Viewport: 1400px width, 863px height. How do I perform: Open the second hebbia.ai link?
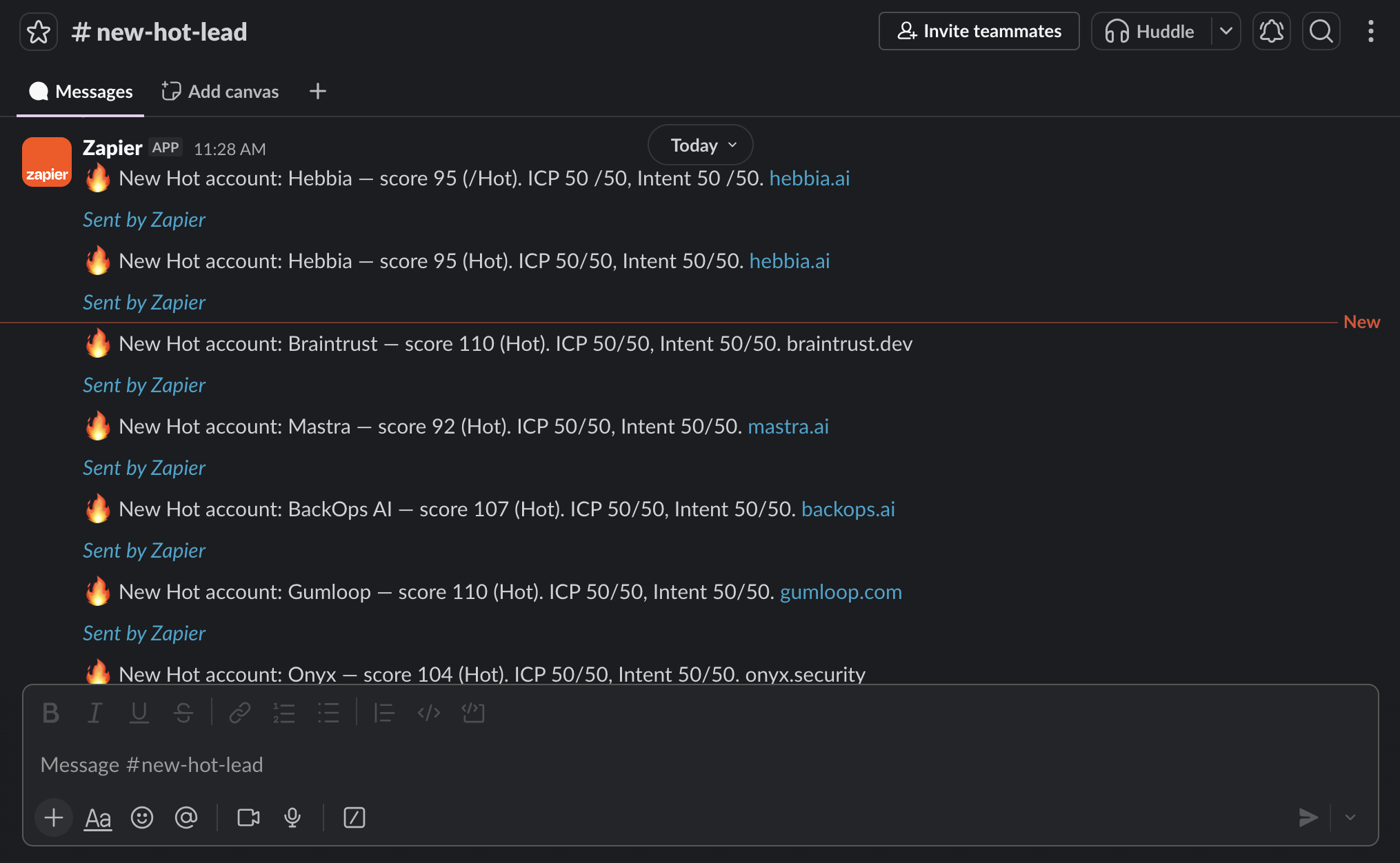pos(790,261)
